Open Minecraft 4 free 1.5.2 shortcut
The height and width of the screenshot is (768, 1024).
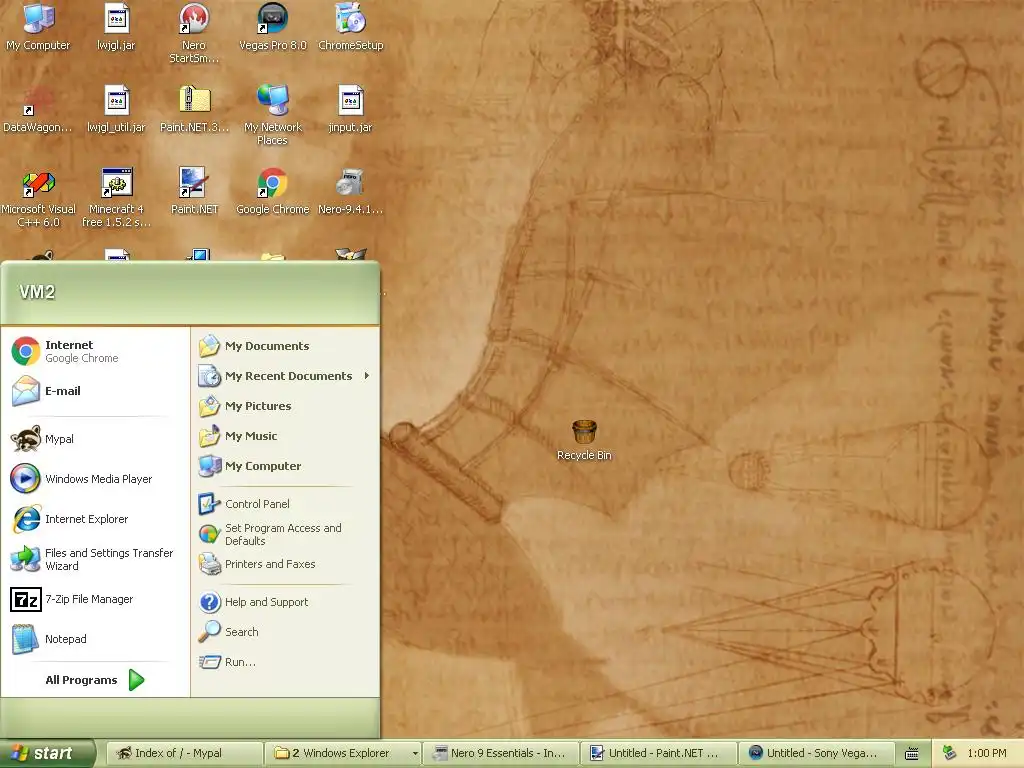click(x=116, y=197)
